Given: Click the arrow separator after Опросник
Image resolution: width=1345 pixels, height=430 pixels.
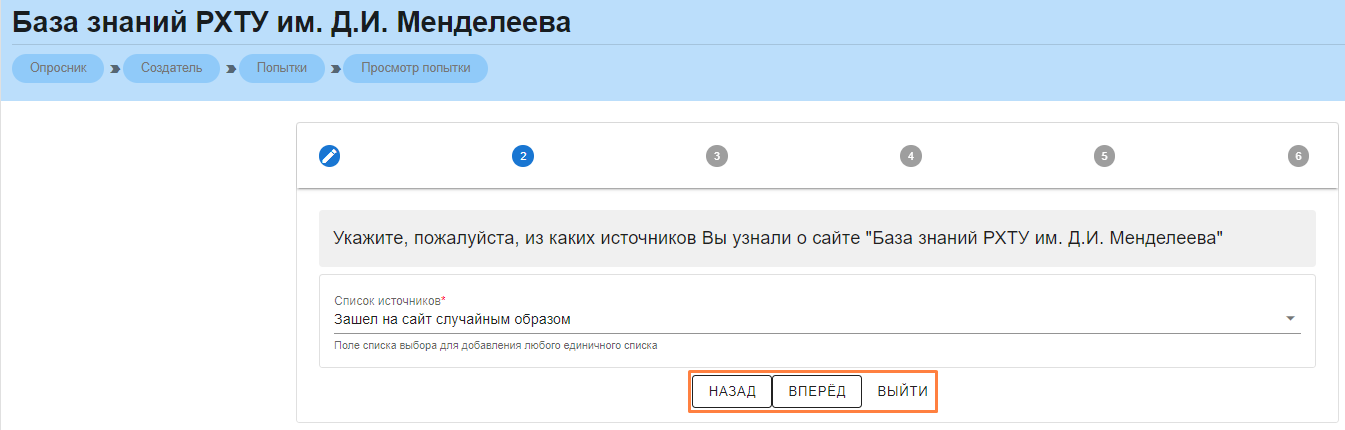Looking at the screenshot, I should coord(115,69).
